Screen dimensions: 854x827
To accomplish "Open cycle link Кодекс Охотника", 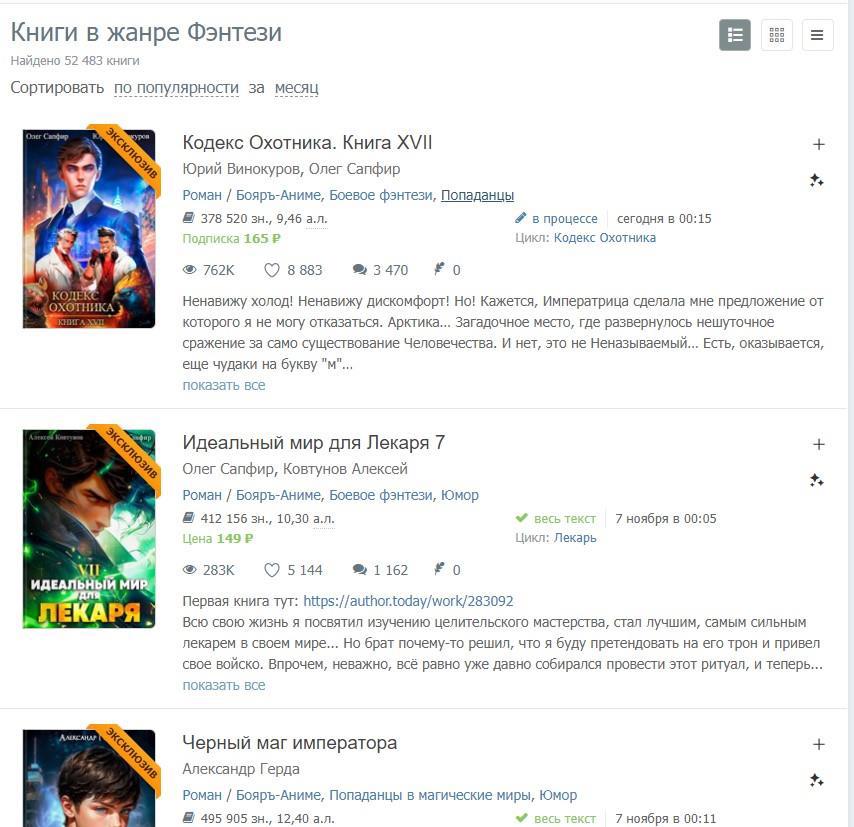I will point(605,238).
